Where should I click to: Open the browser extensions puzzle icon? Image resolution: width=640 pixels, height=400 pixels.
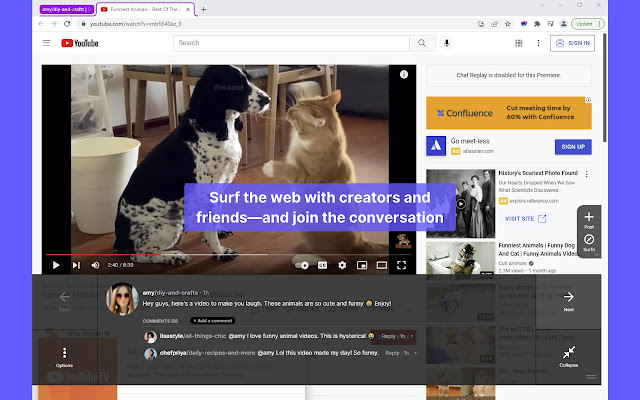[x=537, y=24]
